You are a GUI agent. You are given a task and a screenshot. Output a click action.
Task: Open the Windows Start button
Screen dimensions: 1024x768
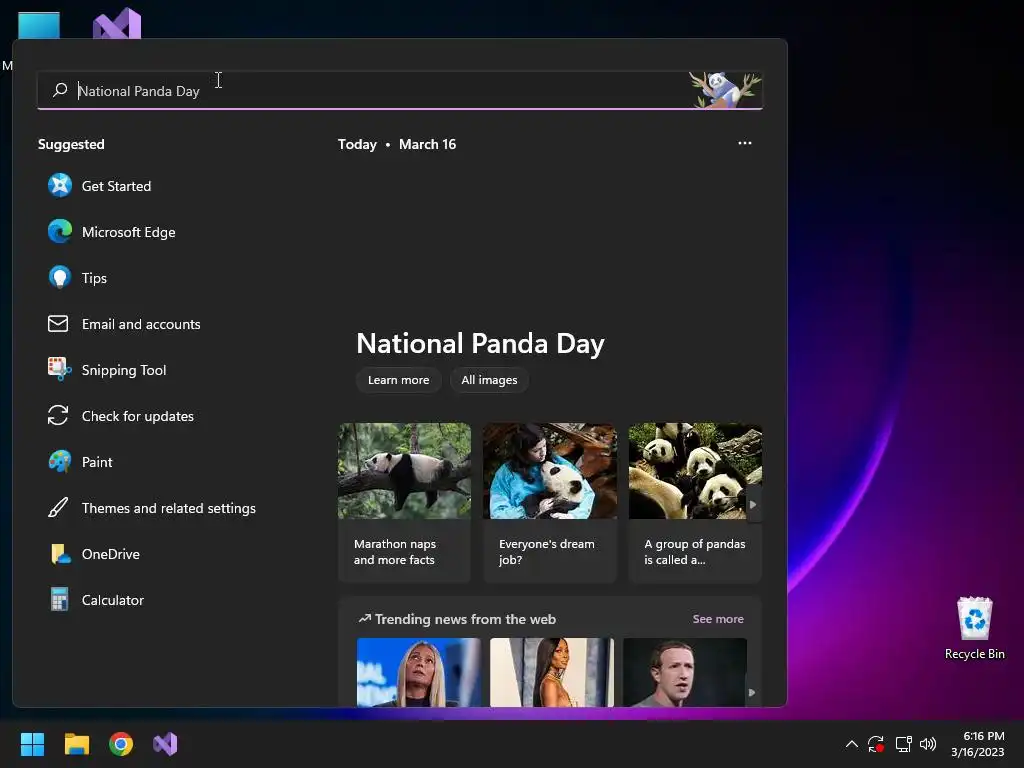point(32,744)
